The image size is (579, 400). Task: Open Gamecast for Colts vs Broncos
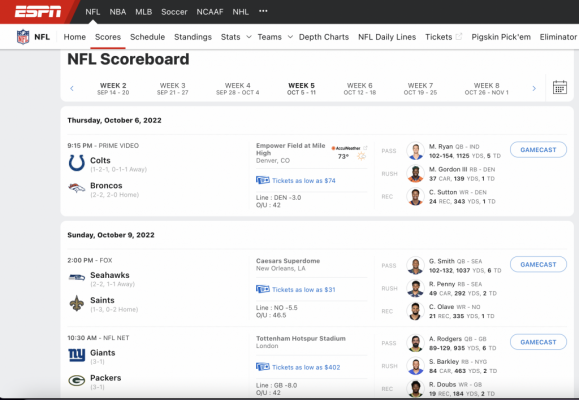[538, 150]
